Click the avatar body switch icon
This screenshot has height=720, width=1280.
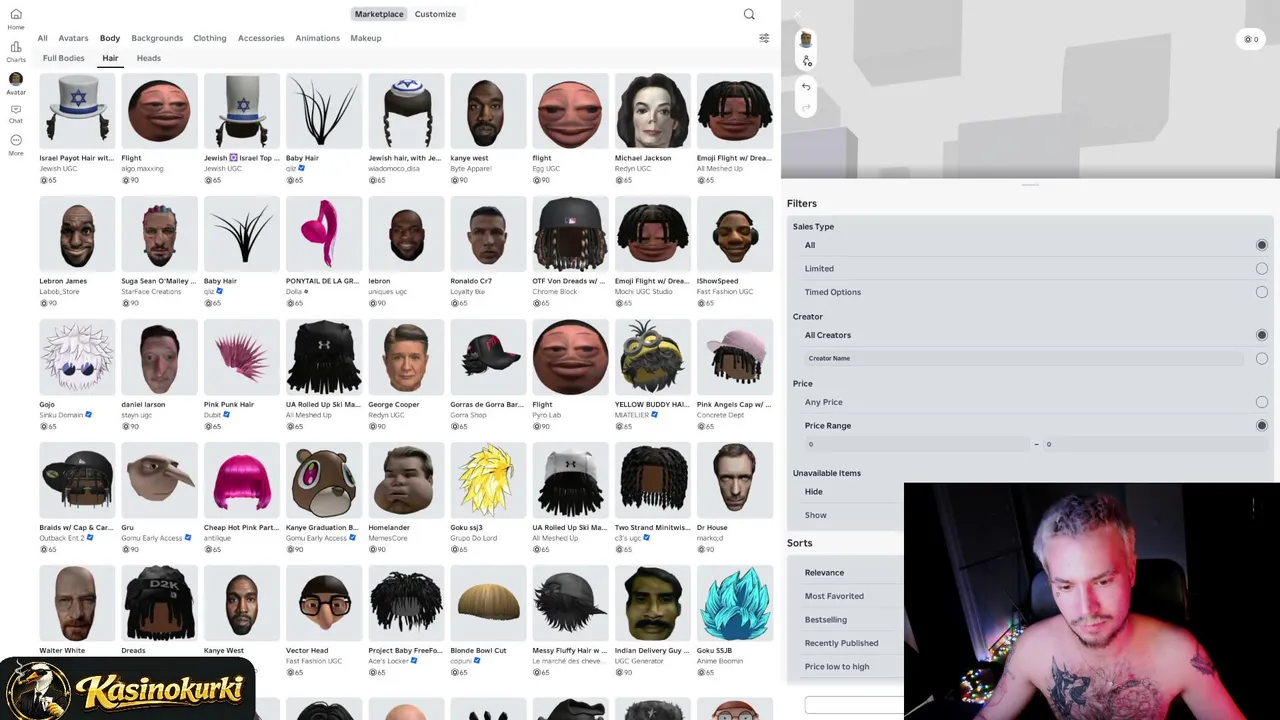point(807,61)
